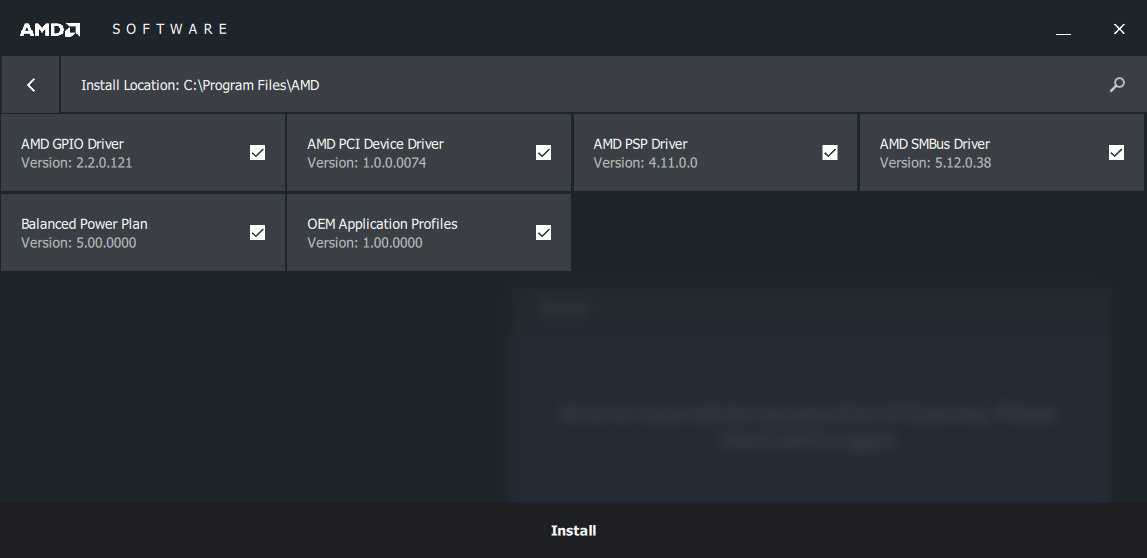Open the install location search magnifier icon

click(1117, 85)
